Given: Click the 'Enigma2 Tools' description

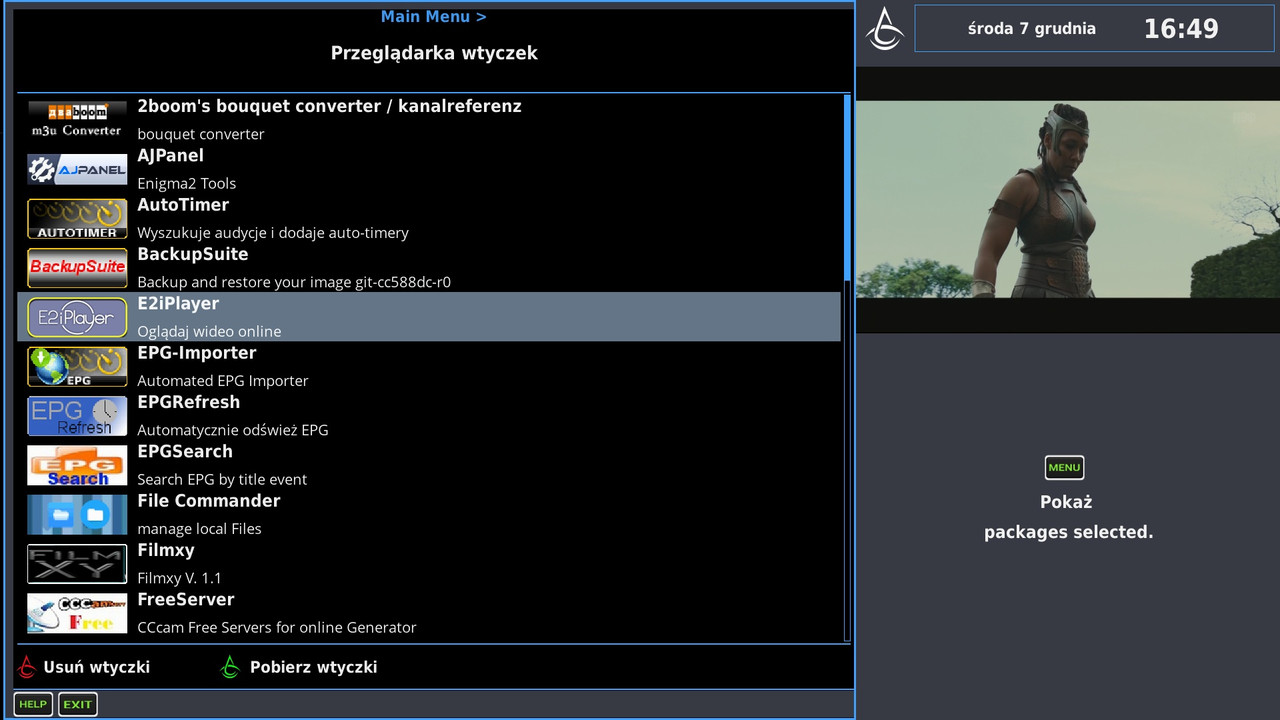Looking at the screenshot, I should pyautogui.click(x=186, y=183).
